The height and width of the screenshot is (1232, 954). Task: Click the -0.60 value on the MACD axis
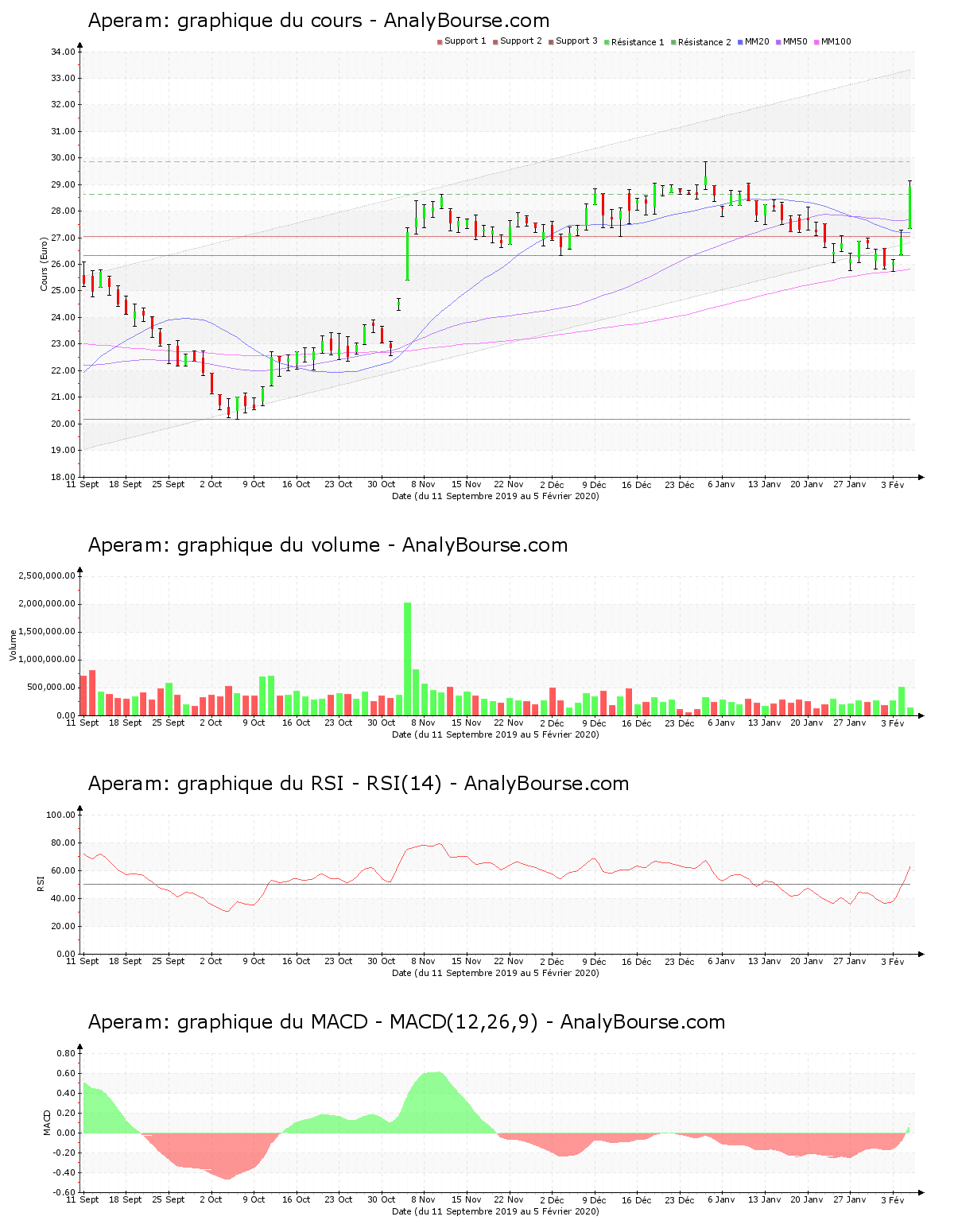coord(64,1192)
